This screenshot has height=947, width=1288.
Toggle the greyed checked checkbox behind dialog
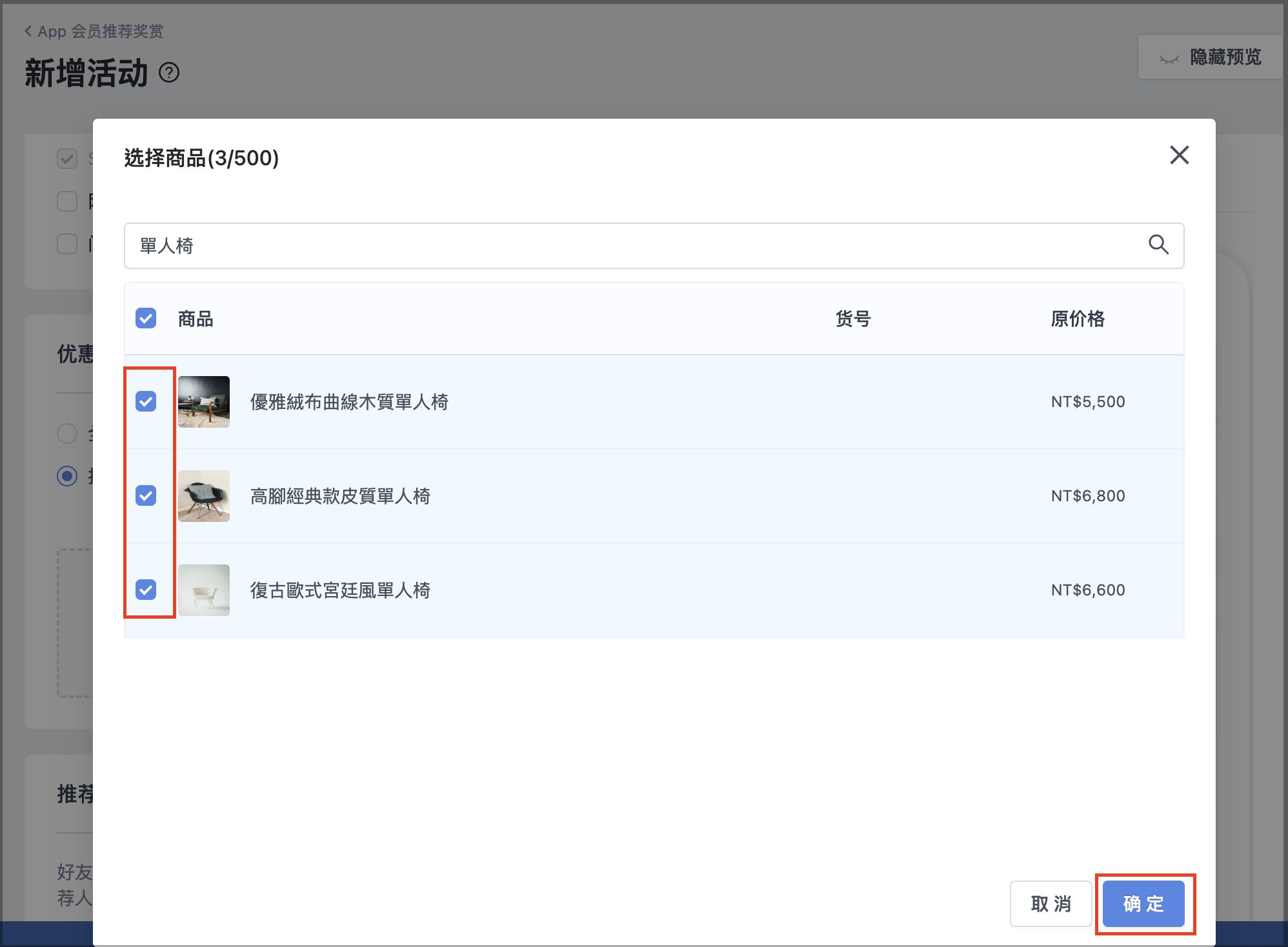tap(67, 159)
